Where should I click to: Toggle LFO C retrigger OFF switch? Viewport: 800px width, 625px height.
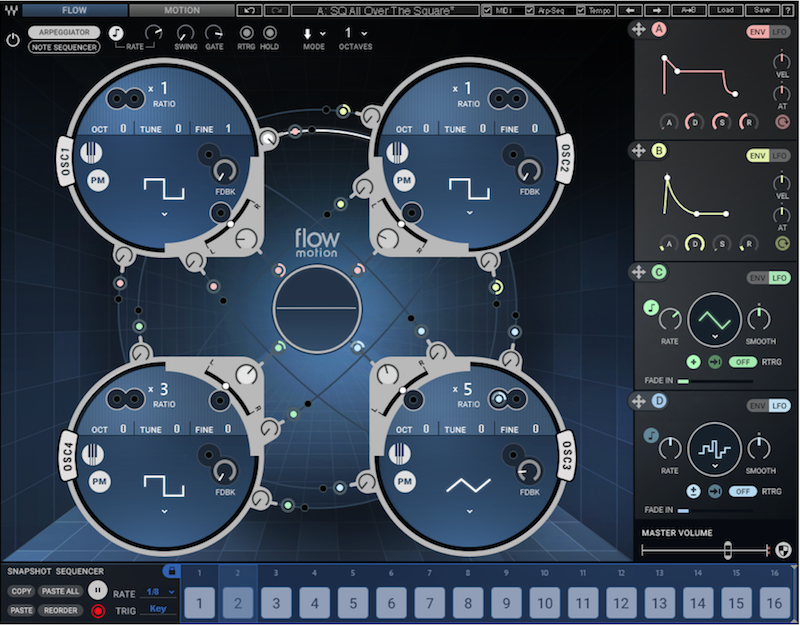(742, 362)
